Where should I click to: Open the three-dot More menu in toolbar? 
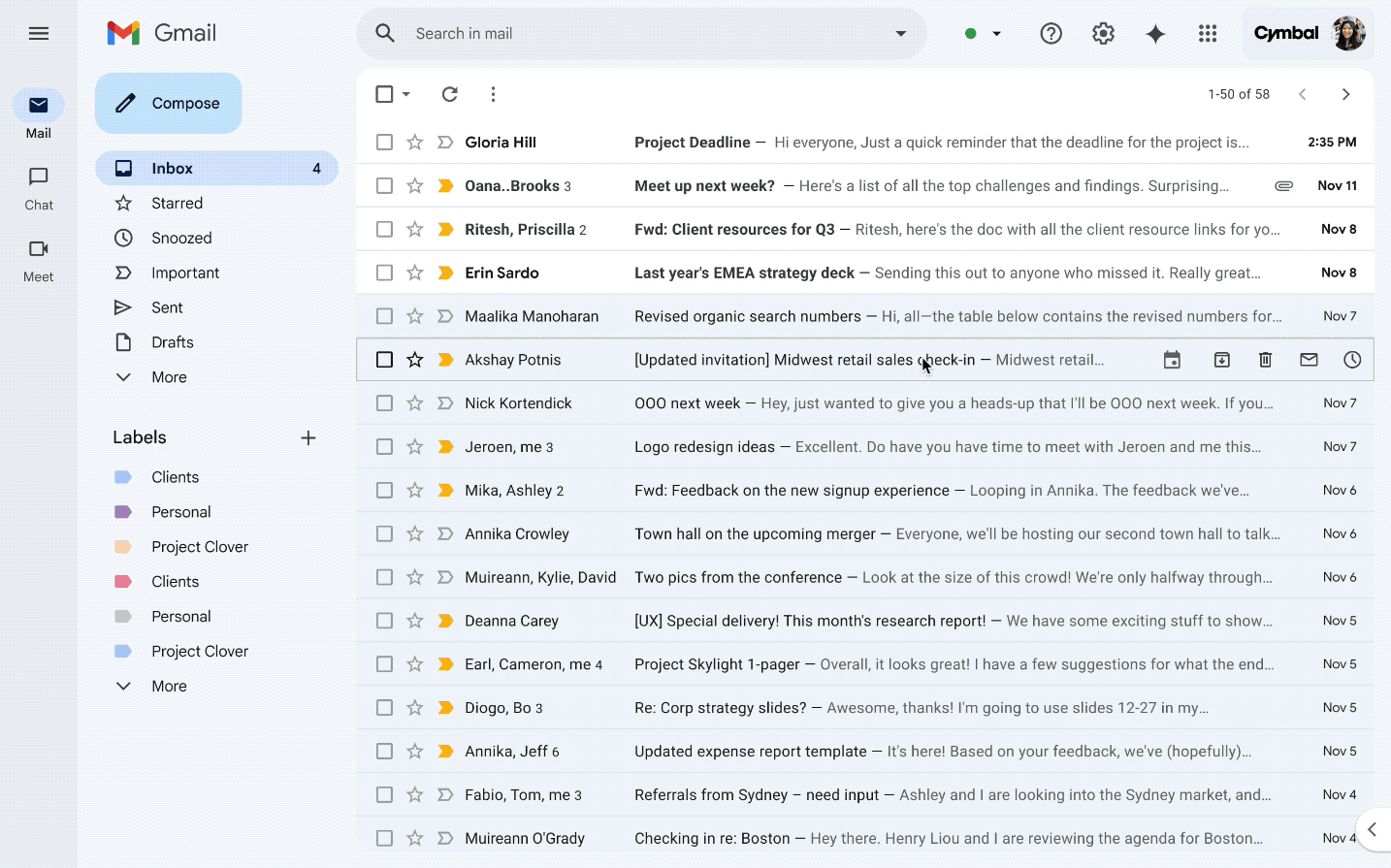coord(493,94)
